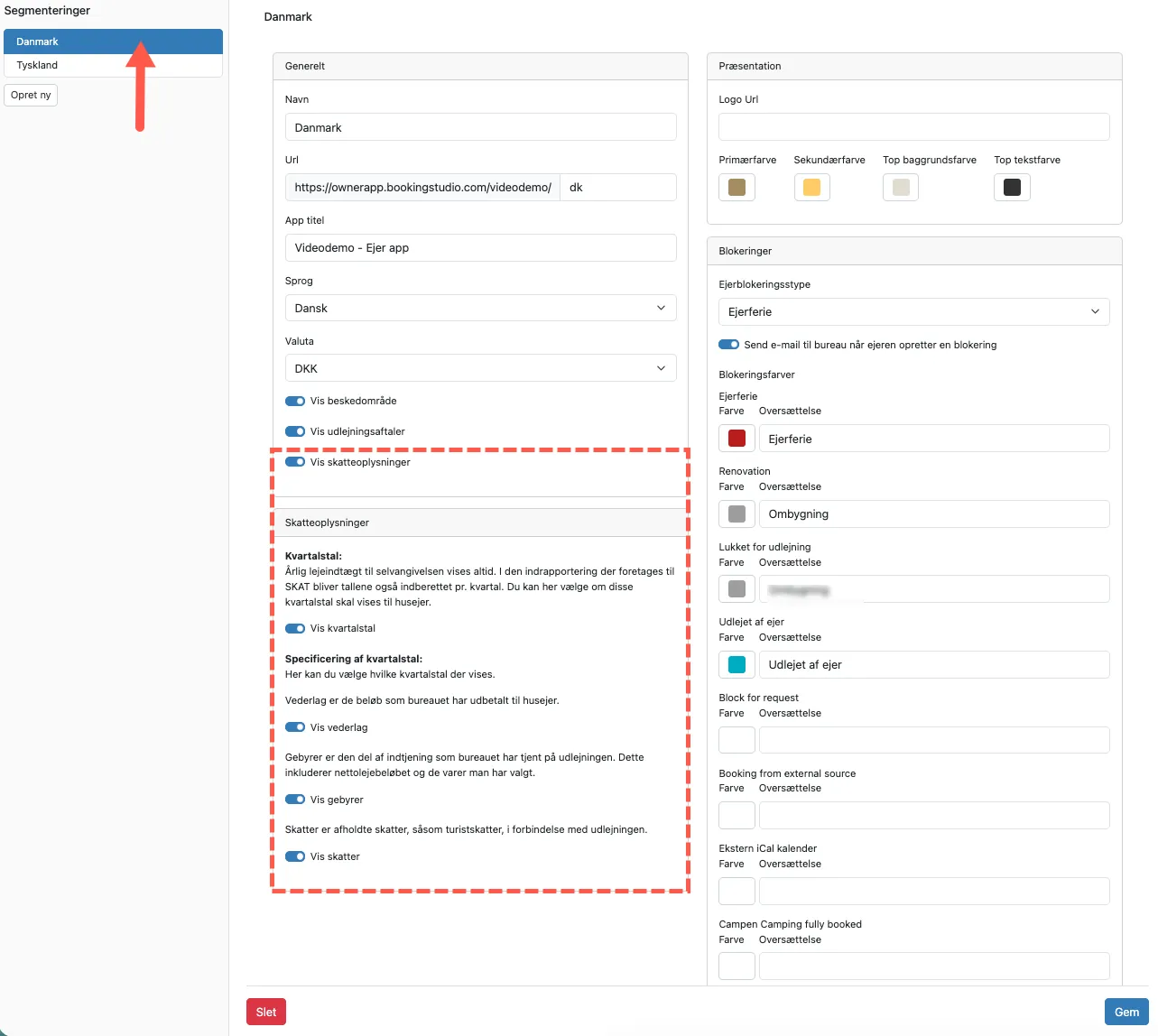Screen dimensions: 1158x1036
Task: Expand the Valuta DKK dropdown
Action: click(x=480, y=368)
